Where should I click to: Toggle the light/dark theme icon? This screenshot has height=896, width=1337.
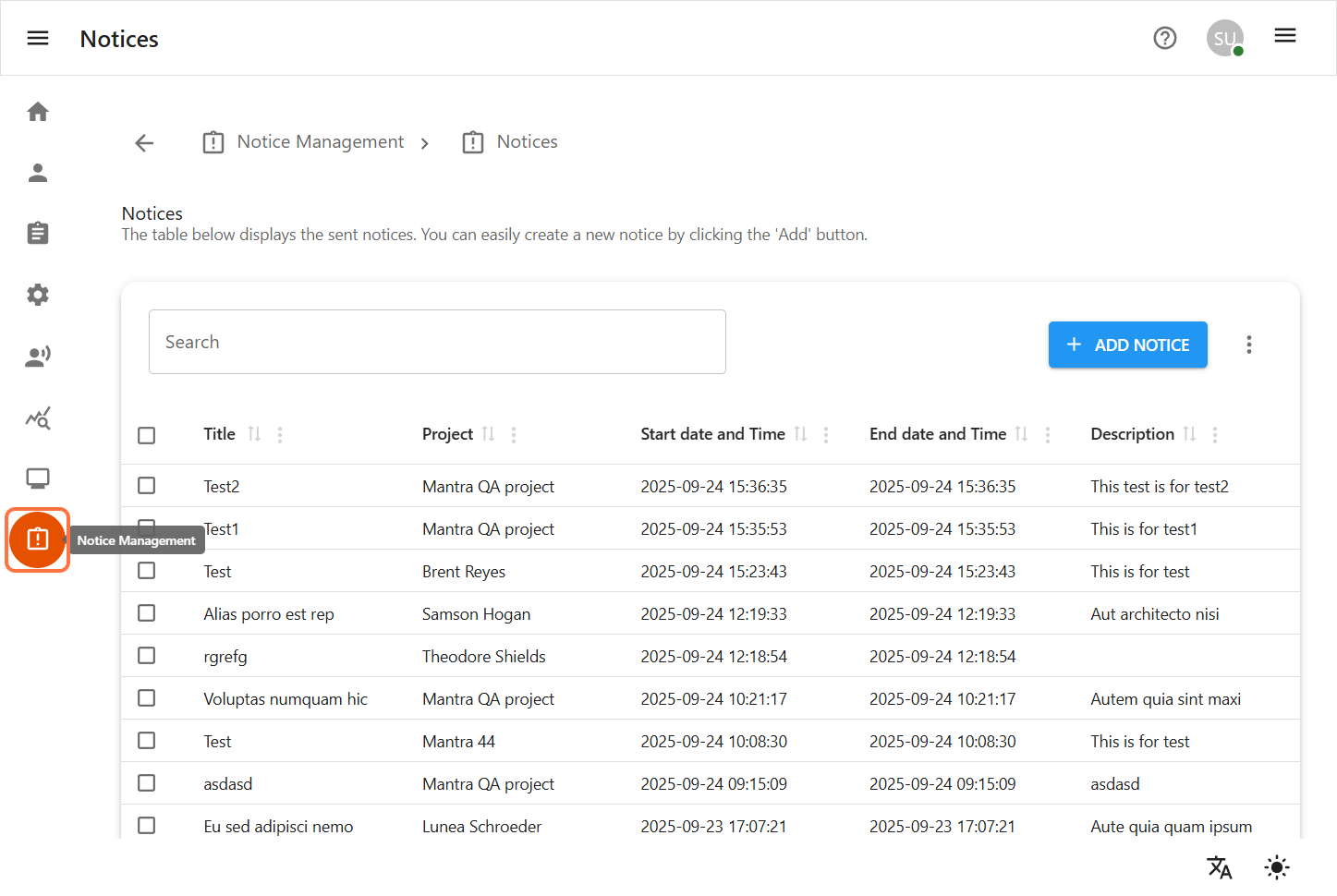1277,867
